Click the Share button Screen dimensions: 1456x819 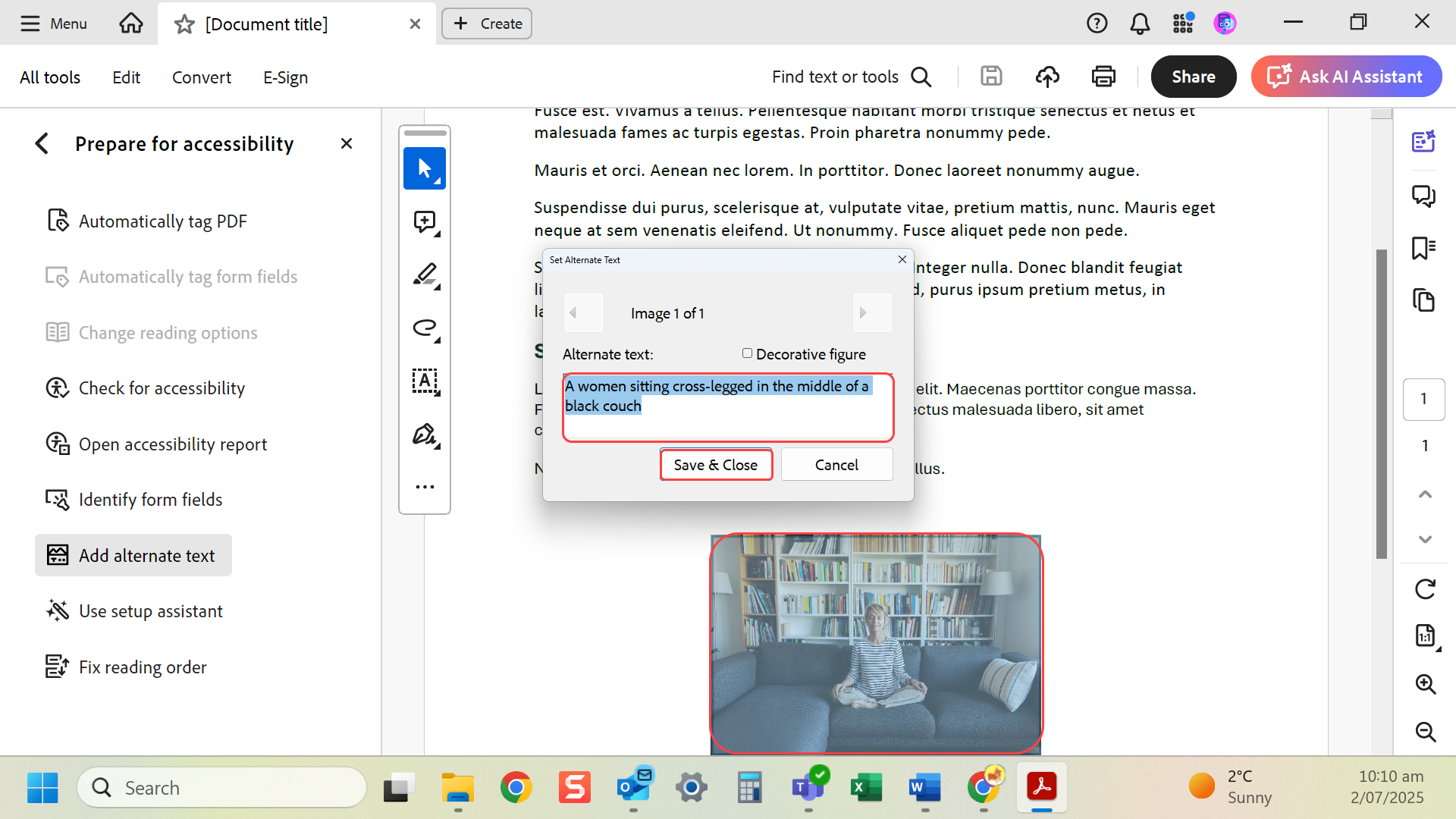[1194, 77]
